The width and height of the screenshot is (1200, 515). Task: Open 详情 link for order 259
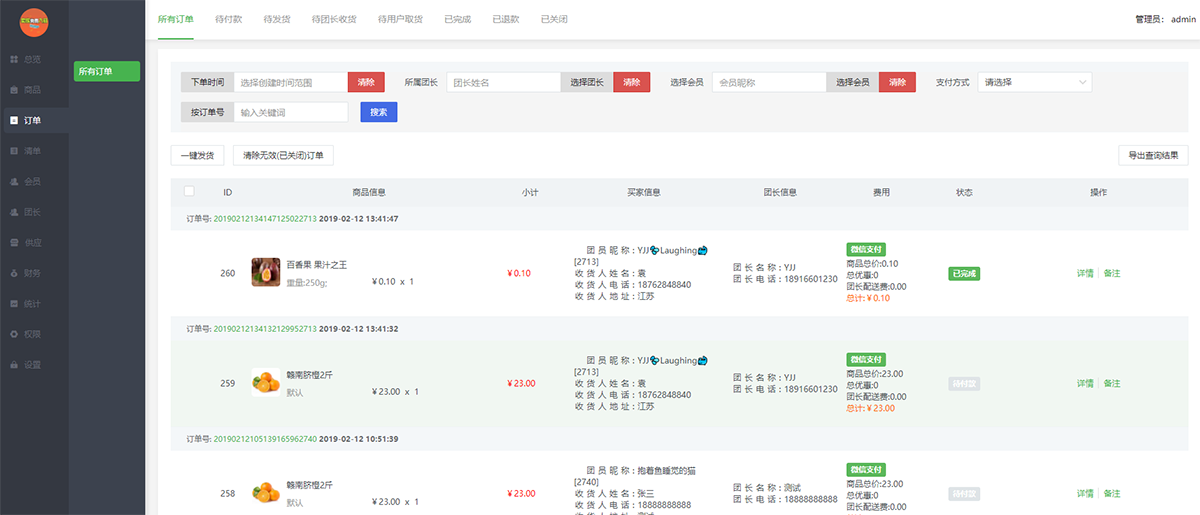(1085, 383)
